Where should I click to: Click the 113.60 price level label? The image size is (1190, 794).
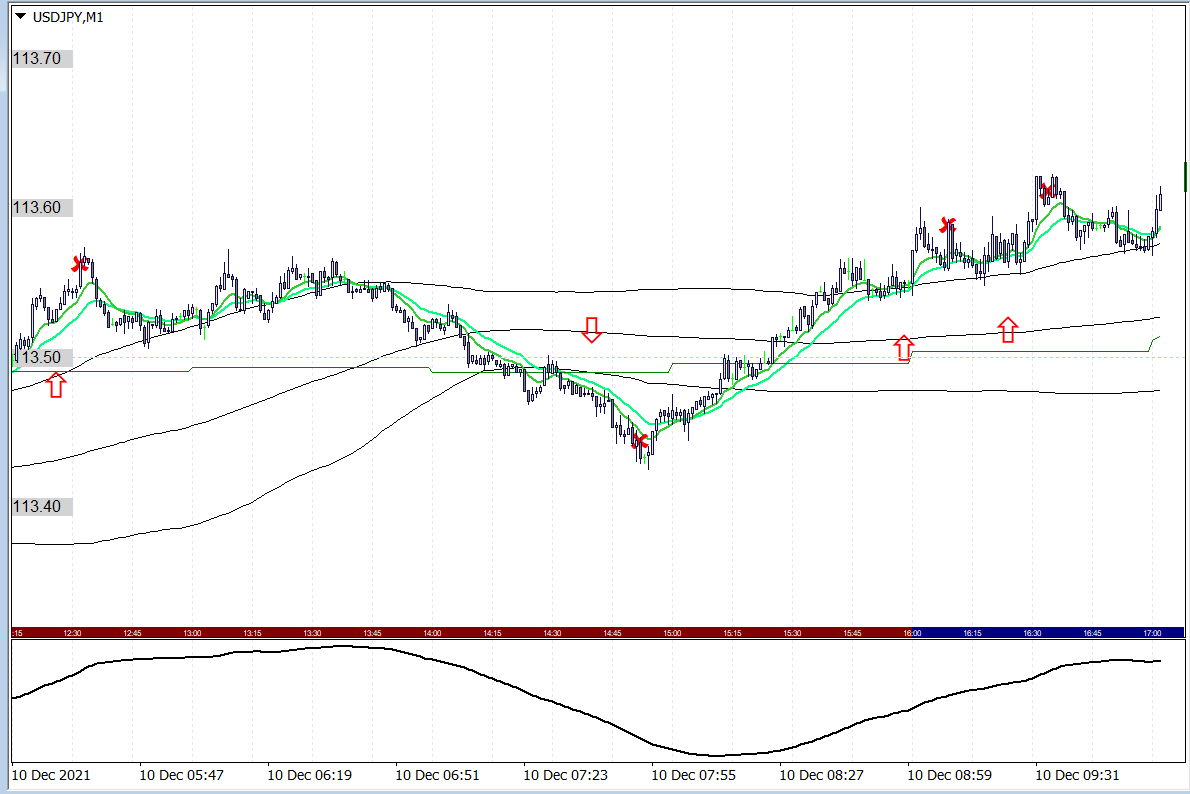click(37, 208)
